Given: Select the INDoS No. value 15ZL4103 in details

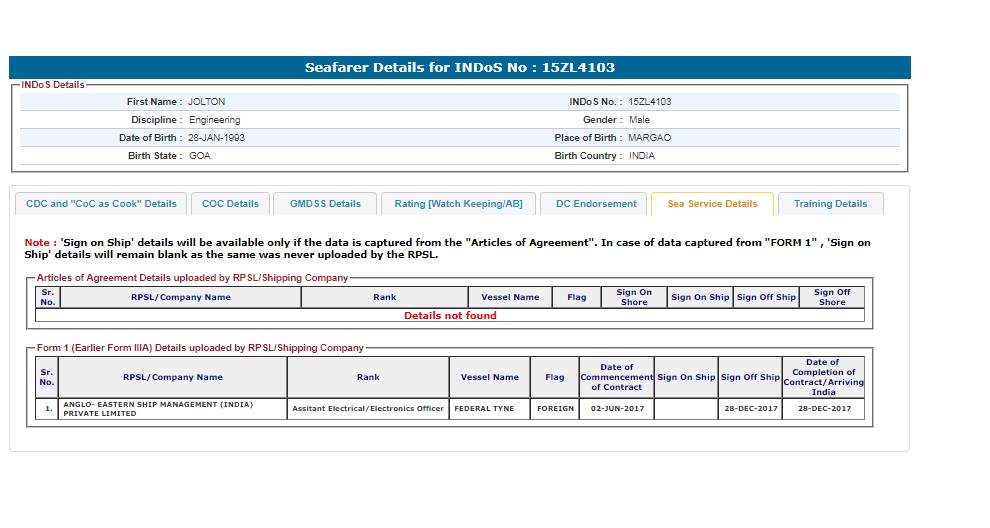Looking at the screenshot, I should 650,102.
